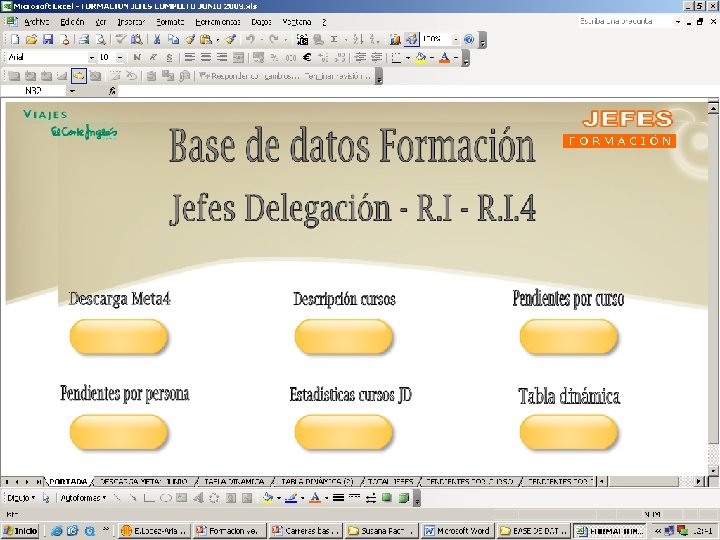The image size is (720, 540).
Task: Open Font Color dropdown arrow in formatting toolbar
Action: click(x=456, y=57)
